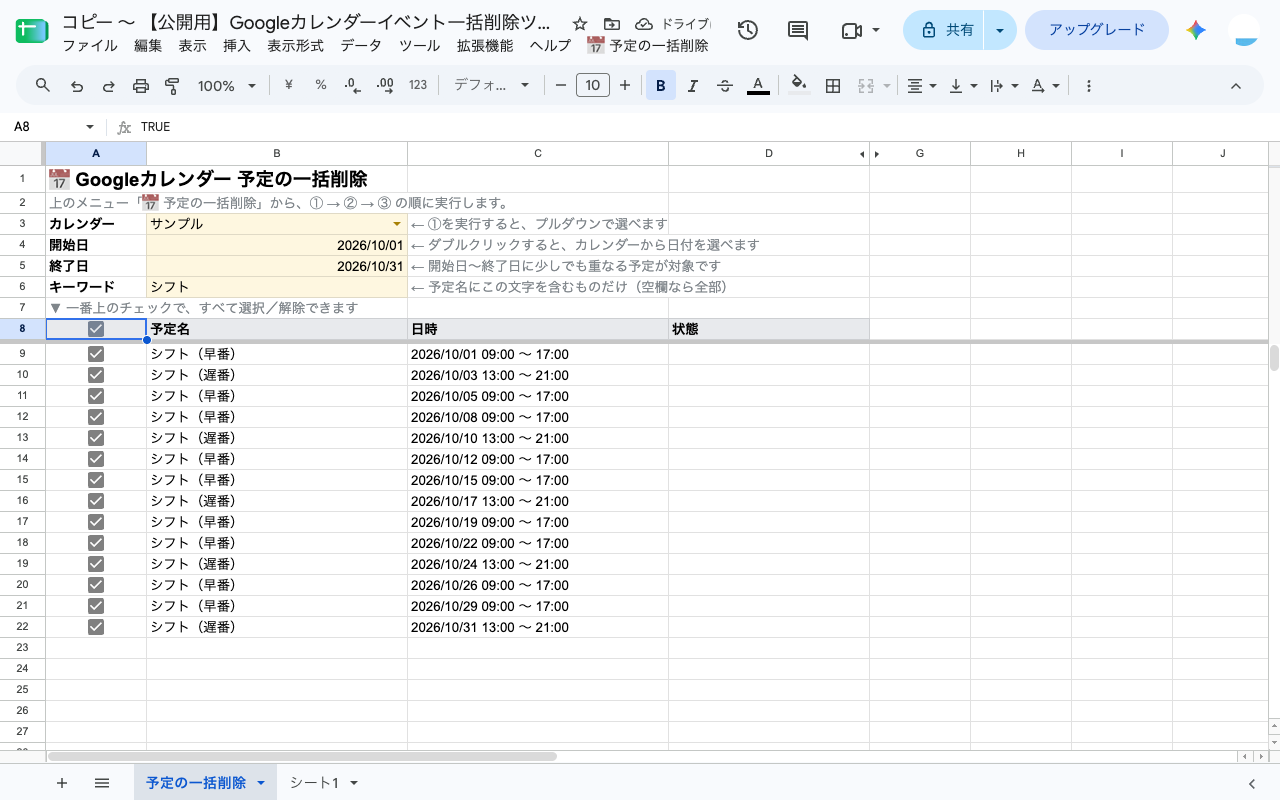Click the 共有 share button
The height and width of the screenshot is (800, 1280).
945,30
